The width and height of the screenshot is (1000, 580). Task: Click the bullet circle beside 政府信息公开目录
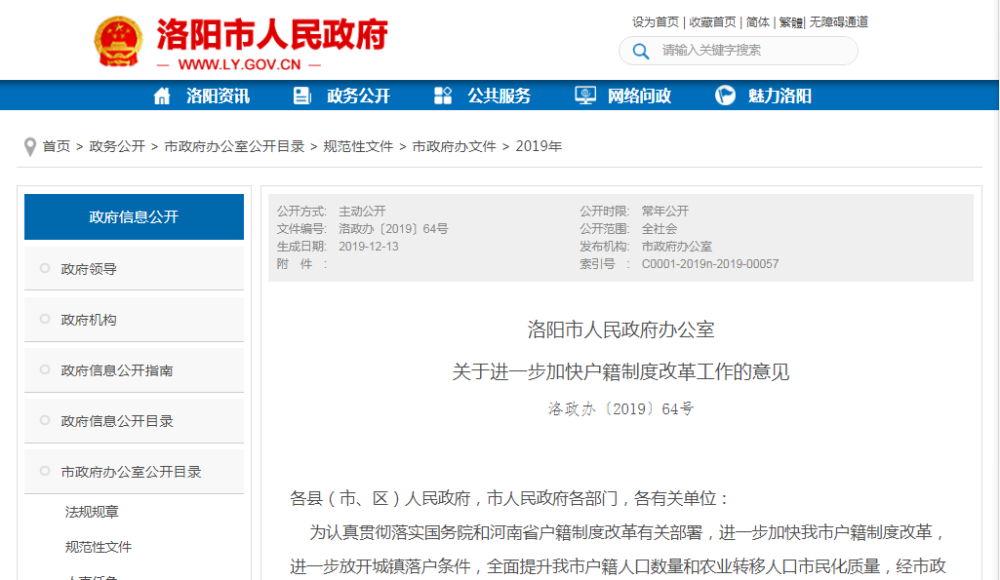tap(45, 420)
